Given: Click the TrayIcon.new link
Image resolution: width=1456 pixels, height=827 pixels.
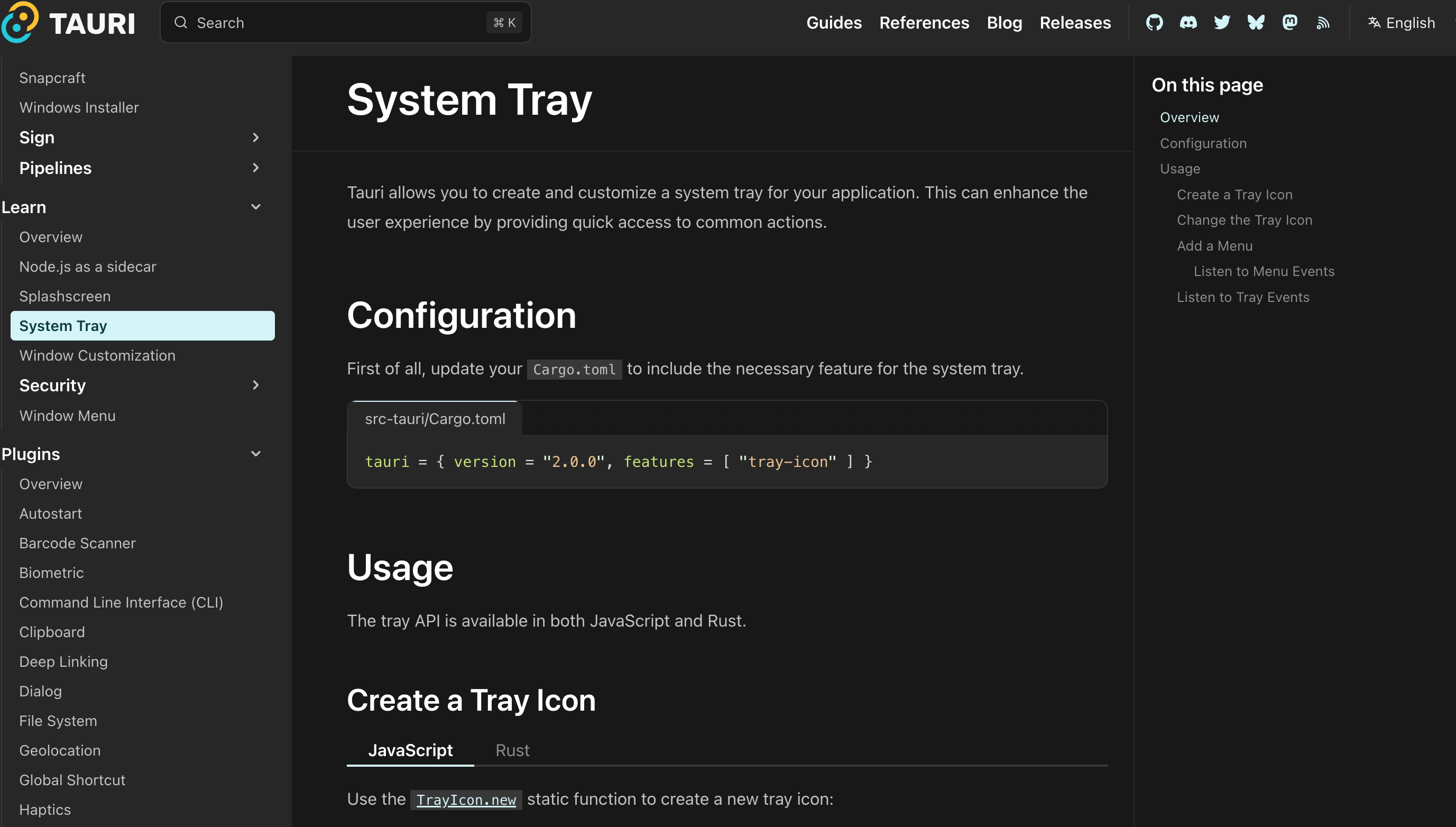Looking at the screenshot, I should click(466, 800).
